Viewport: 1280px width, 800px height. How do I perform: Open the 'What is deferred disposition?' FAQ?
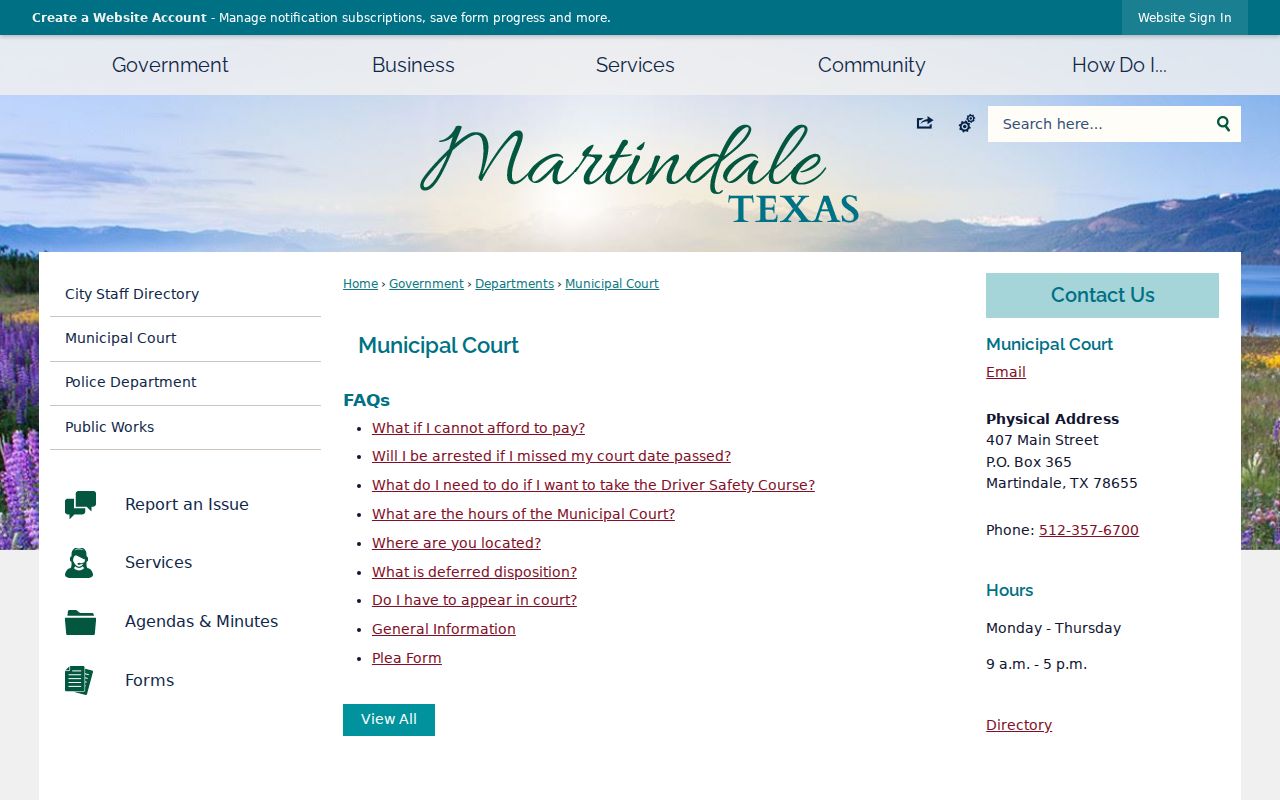coord(474,572)
